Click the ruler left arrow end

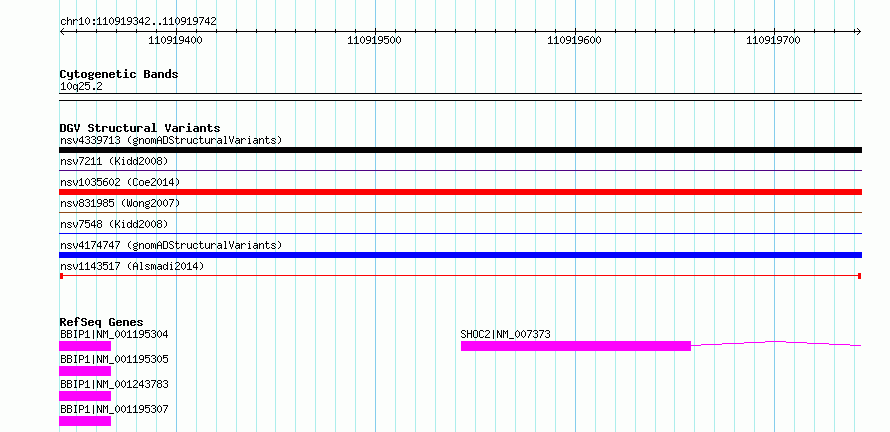pyautogui.click(x=62, y=32)
